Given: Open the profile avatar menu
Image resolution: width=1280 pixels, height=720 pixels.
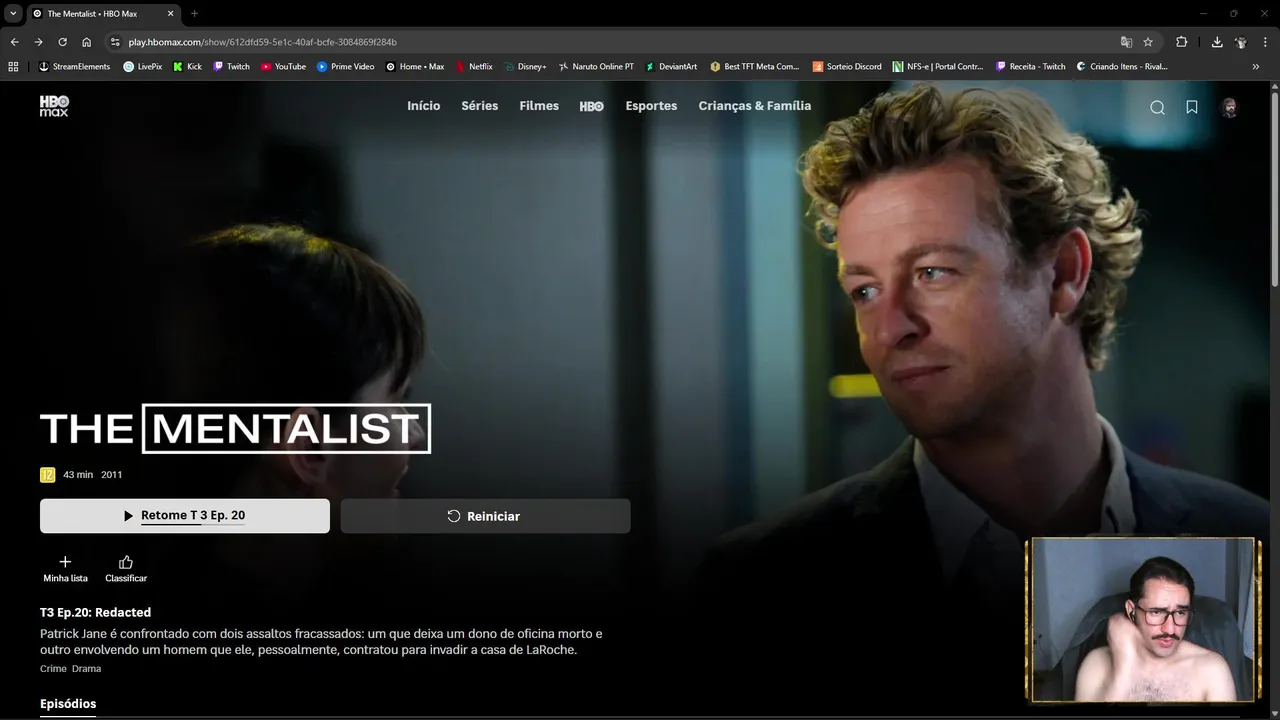Looking at the screenshot, I should (1229, 108).
